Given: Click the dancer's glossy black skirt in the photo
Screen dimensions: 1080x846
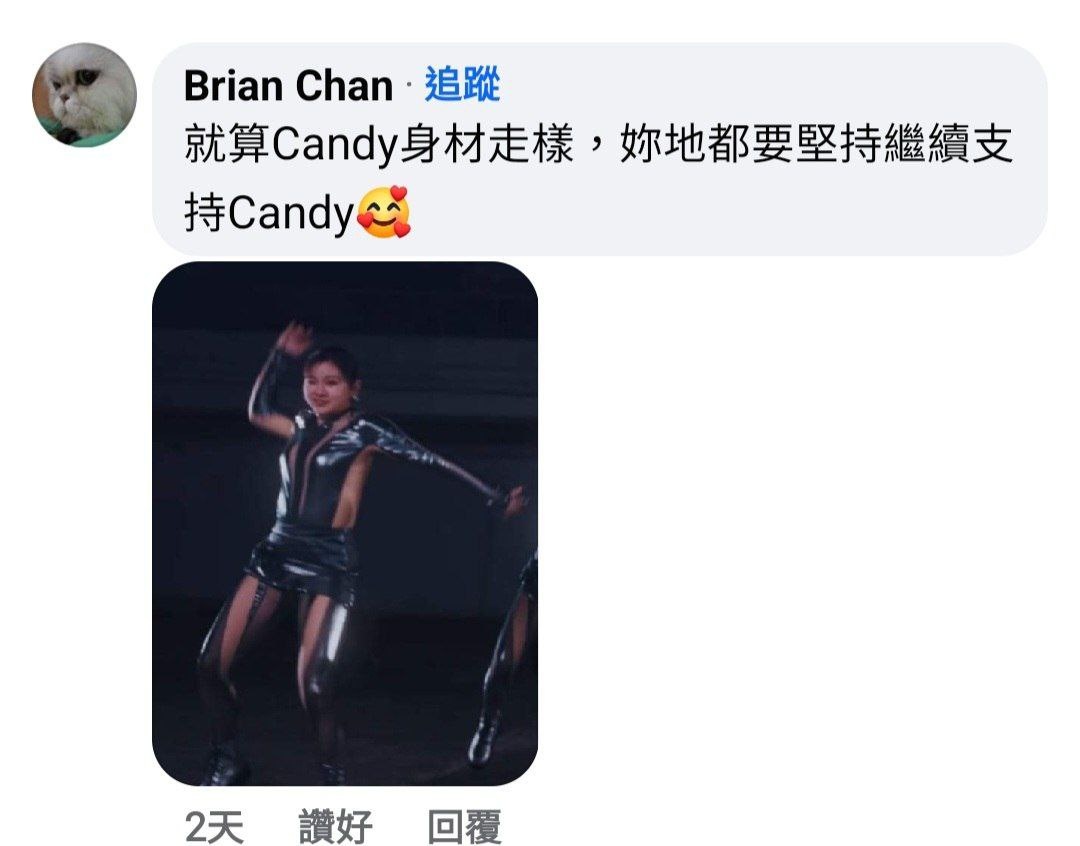Looking at the screenshot, I should pos(304,557).
